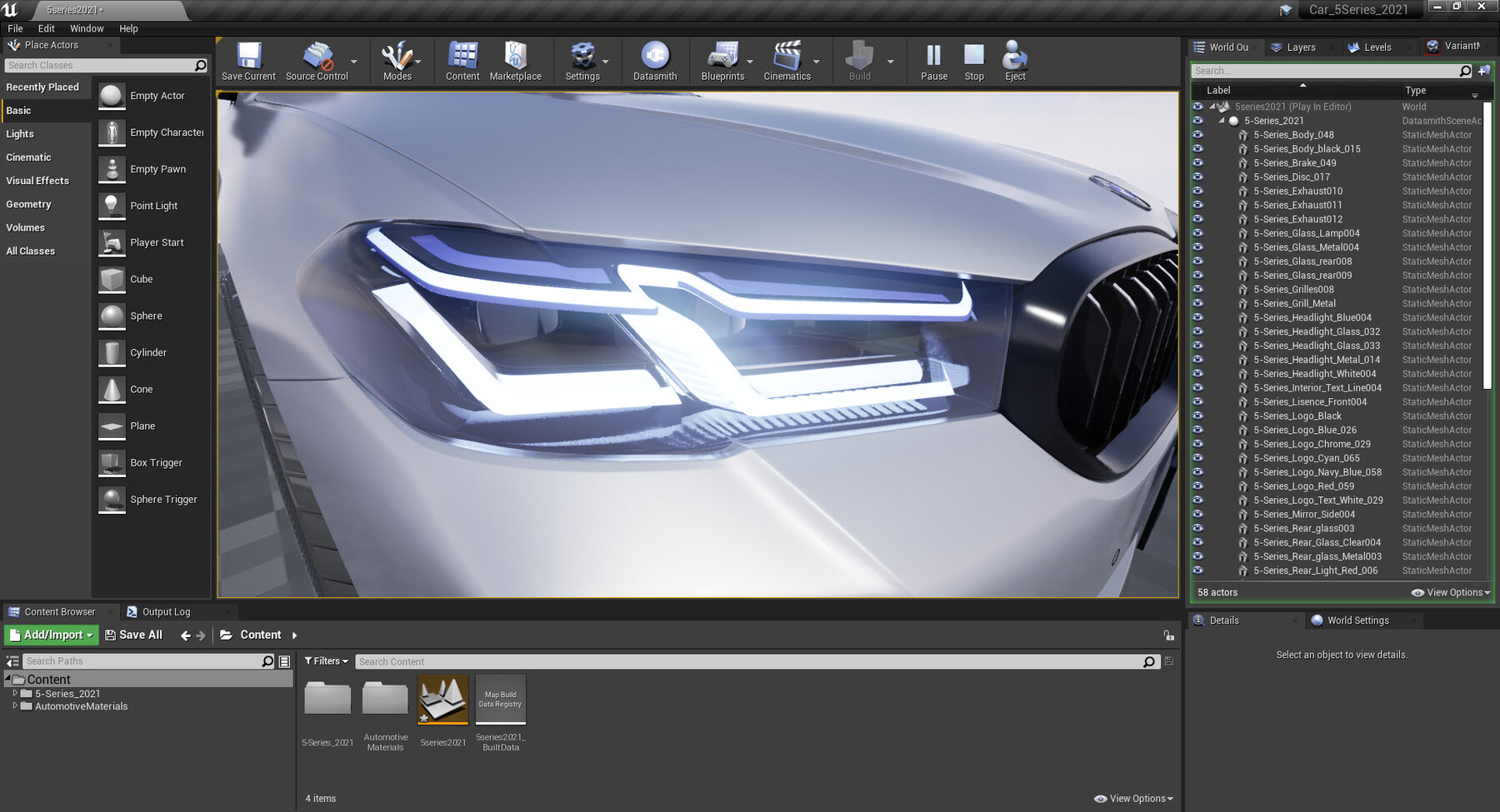Open the Window menu

pyautogui.click(x=87, y=28)
